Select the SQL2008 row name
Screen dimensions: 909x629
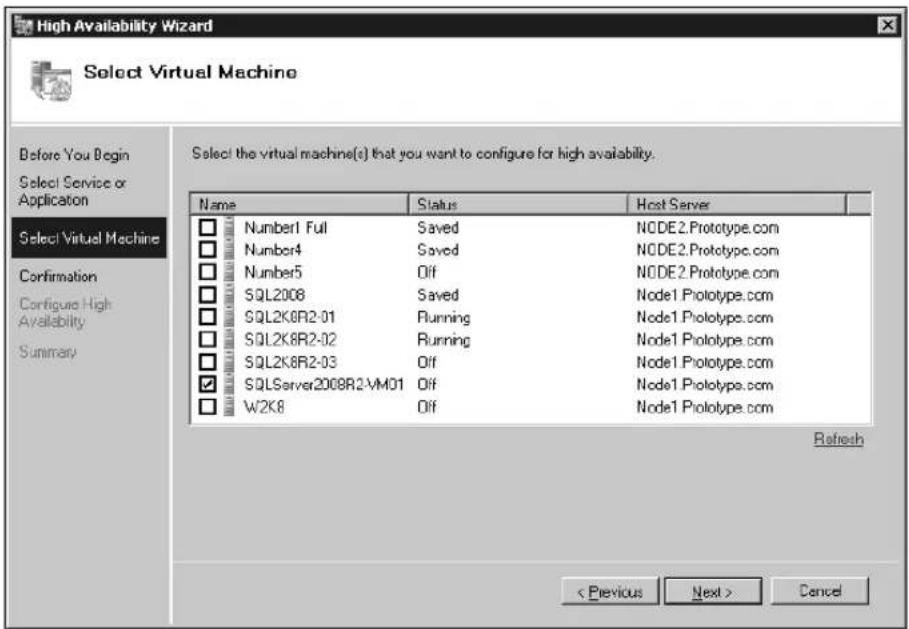pos(274,294)
